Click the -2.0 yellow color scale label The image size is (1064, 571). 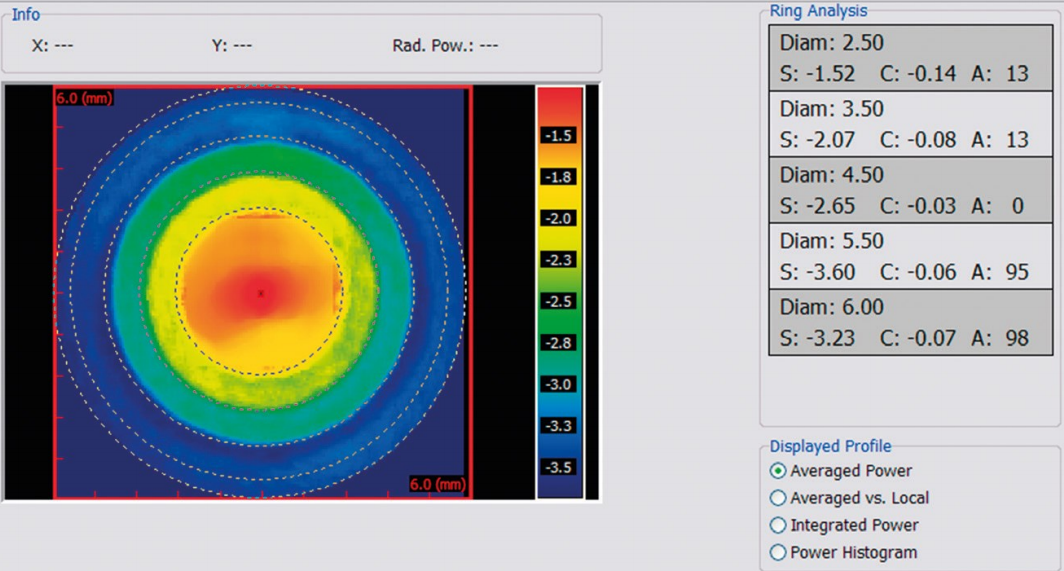(x=558, y=218)
